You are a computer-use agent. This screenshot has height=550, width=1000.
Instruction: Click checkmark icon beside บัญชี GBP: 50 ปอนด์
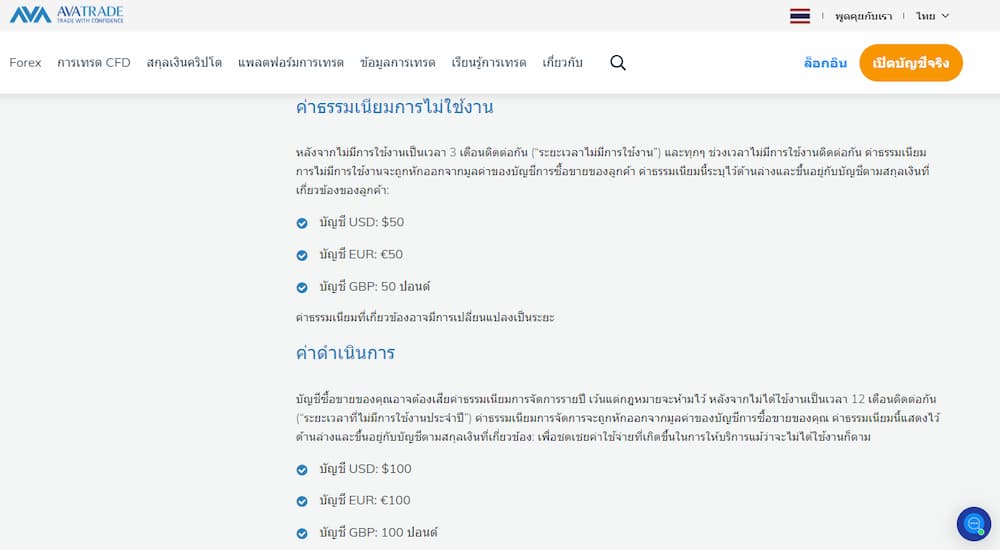pos(302,288)
